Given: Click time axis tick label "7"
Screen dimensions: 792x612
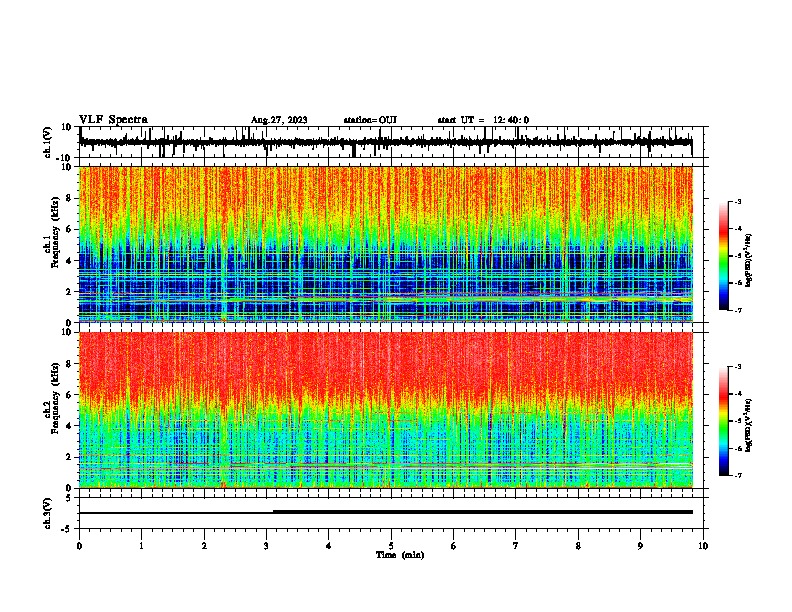Looking at the screenshot, I should coord(516,546).
